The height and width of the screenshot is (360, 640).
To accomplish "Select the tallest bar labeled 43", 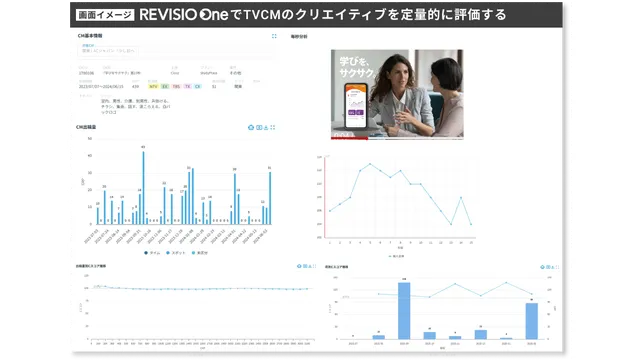I will [x=143, y=188].
